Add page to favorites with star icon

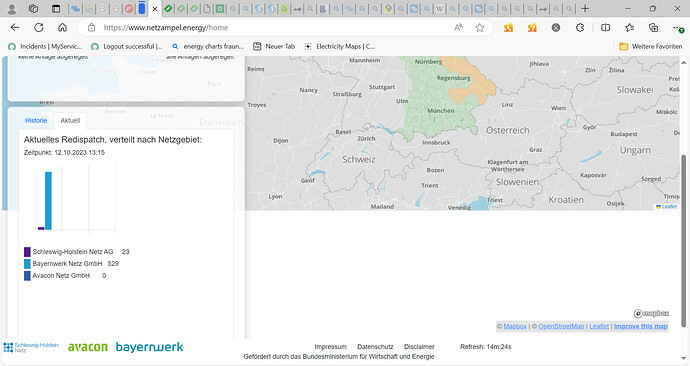point(480,28)
